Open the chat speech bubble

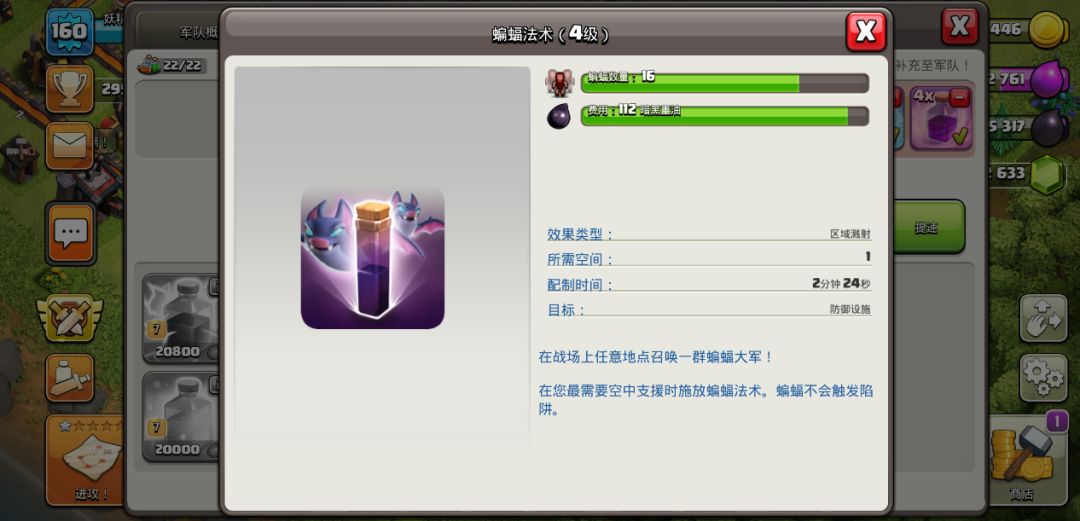click(x=70, y=233)
